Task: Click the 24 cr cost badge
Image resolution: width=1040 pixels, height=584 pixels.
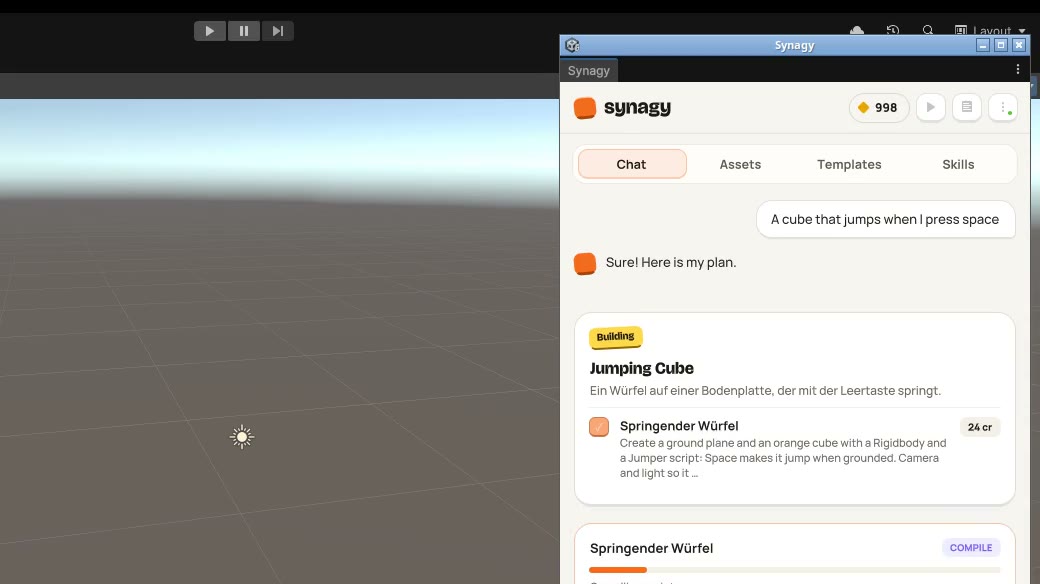Action: (x=980, y=427)
